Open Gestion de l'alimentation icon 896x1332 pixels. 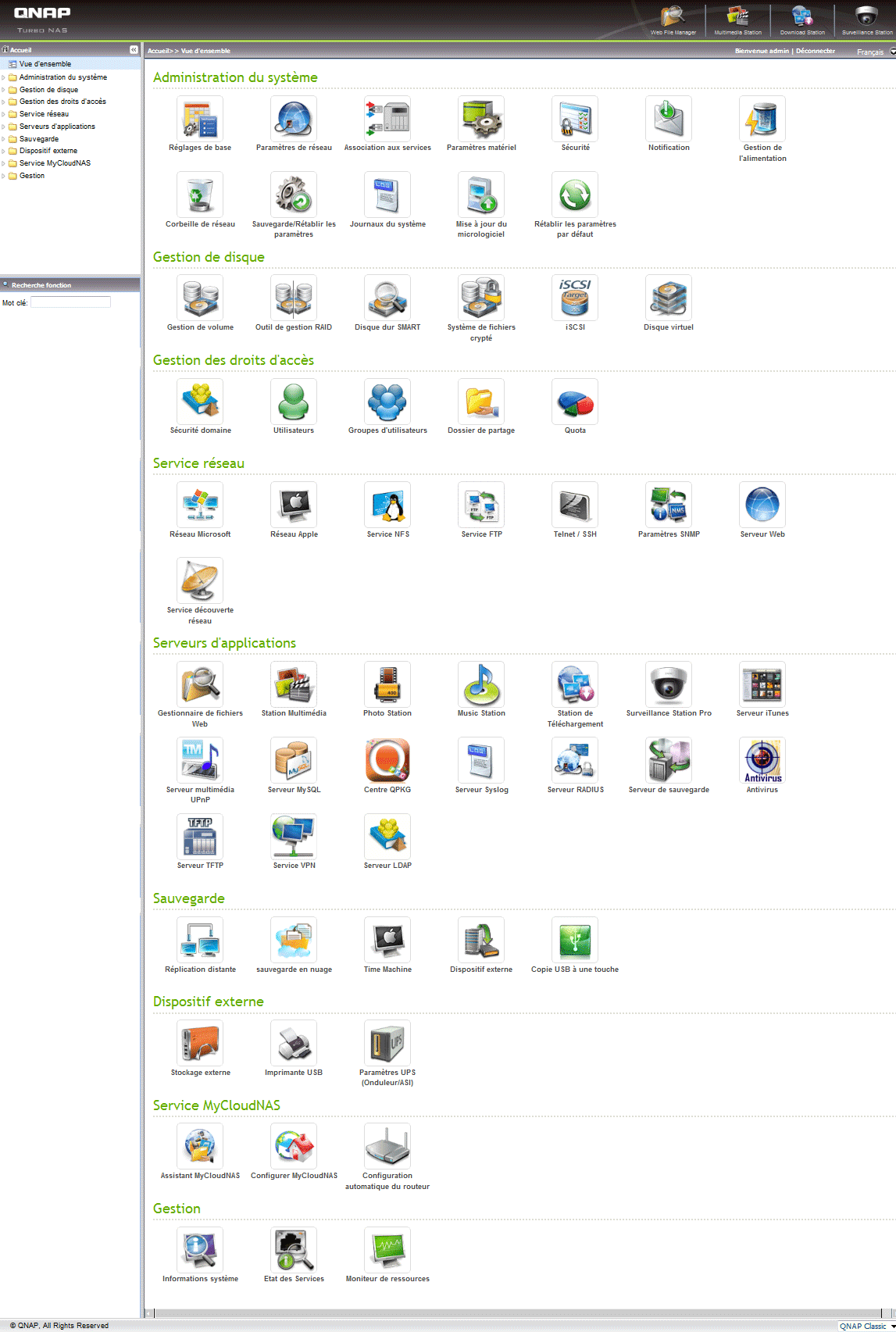[762, 118]
